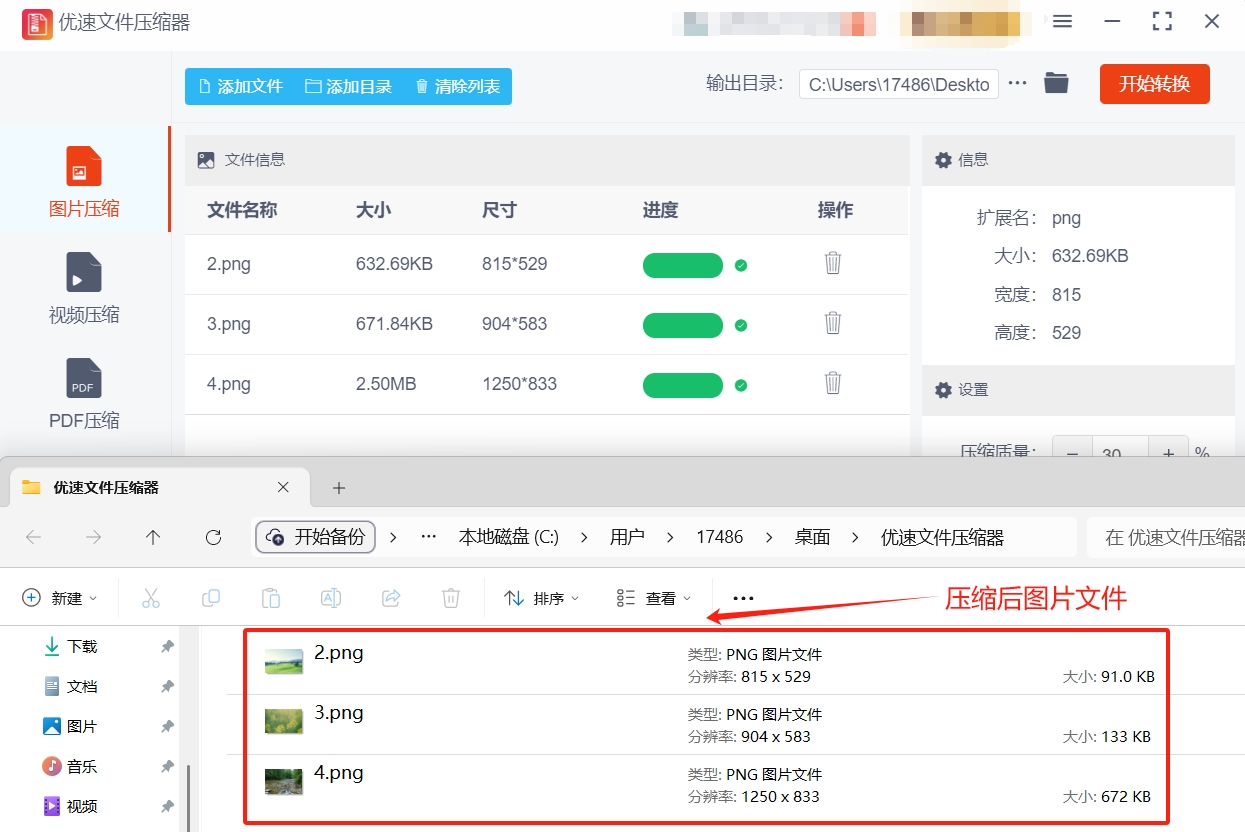Click the Copy icon in Explorer toolbar
The width and height of the screenshot is (1245, 832).
(211, 598)
